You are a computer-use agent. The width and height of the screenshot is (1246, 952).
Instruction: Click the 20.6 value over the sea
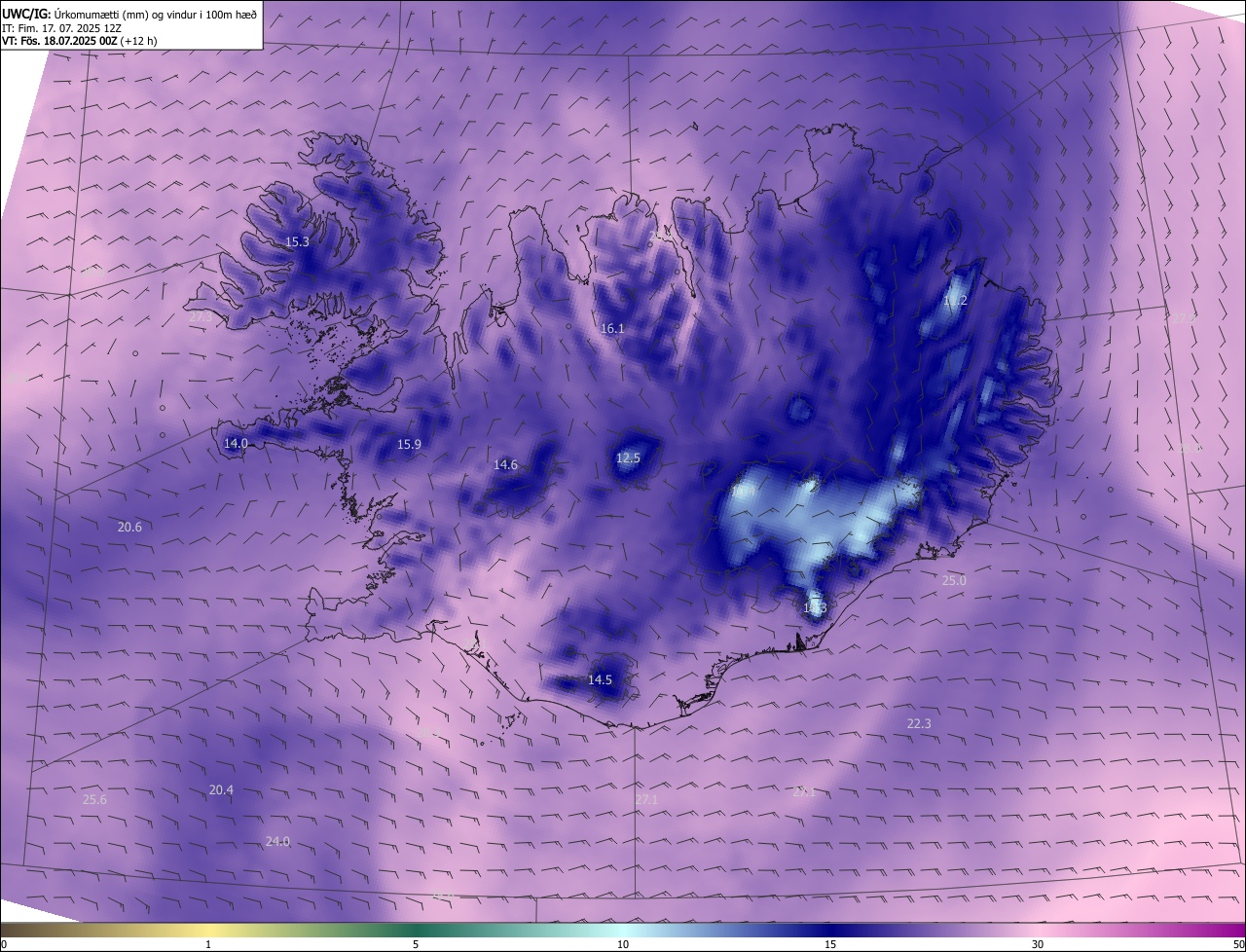click(129, 527)
